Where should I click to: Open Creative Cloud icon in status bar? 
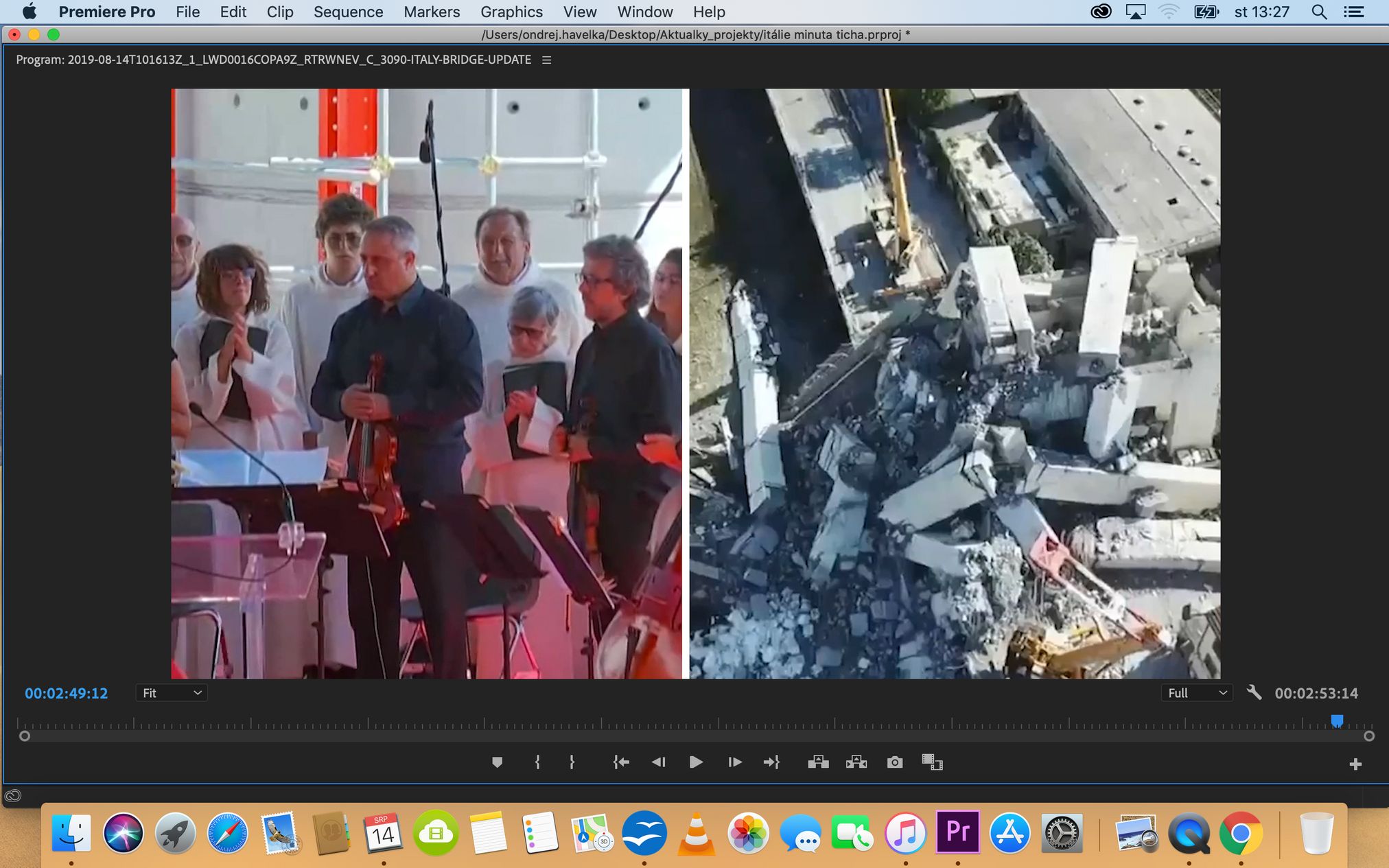point(13,796)
